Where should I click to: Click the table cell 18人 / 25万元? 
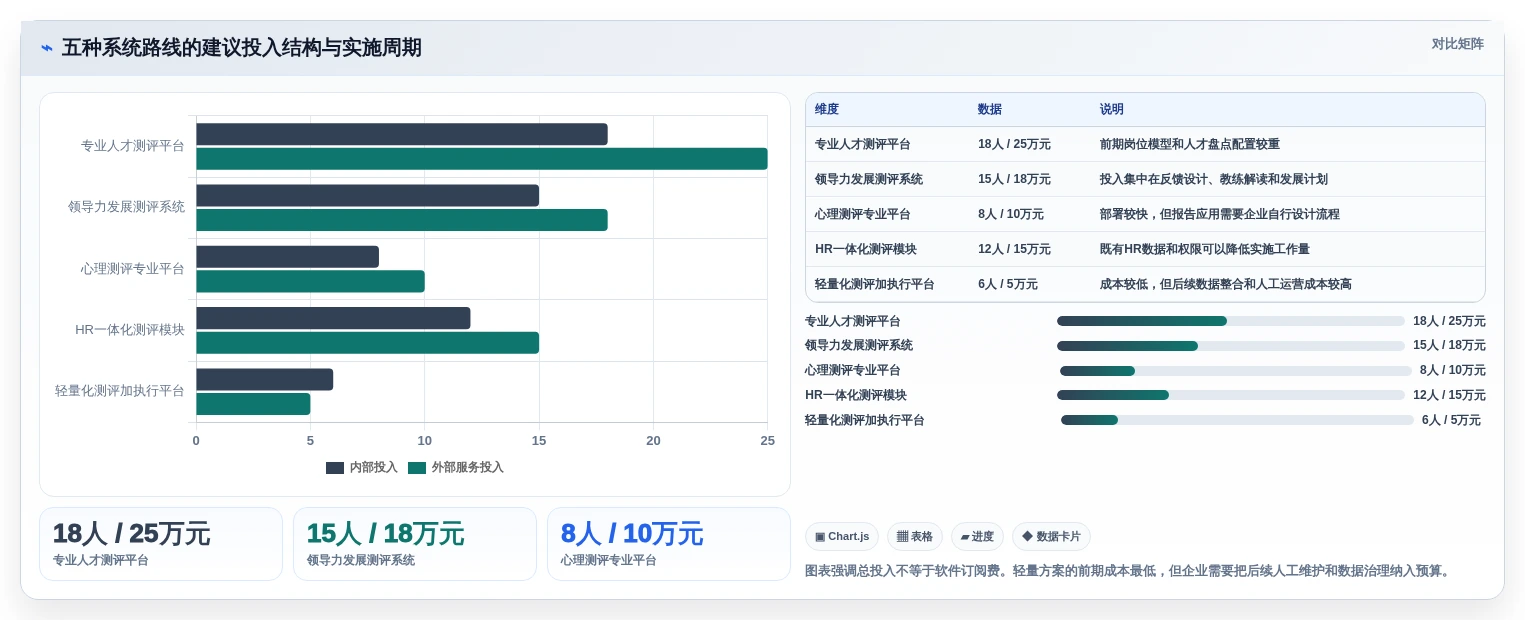click(x=1014, y=144)
